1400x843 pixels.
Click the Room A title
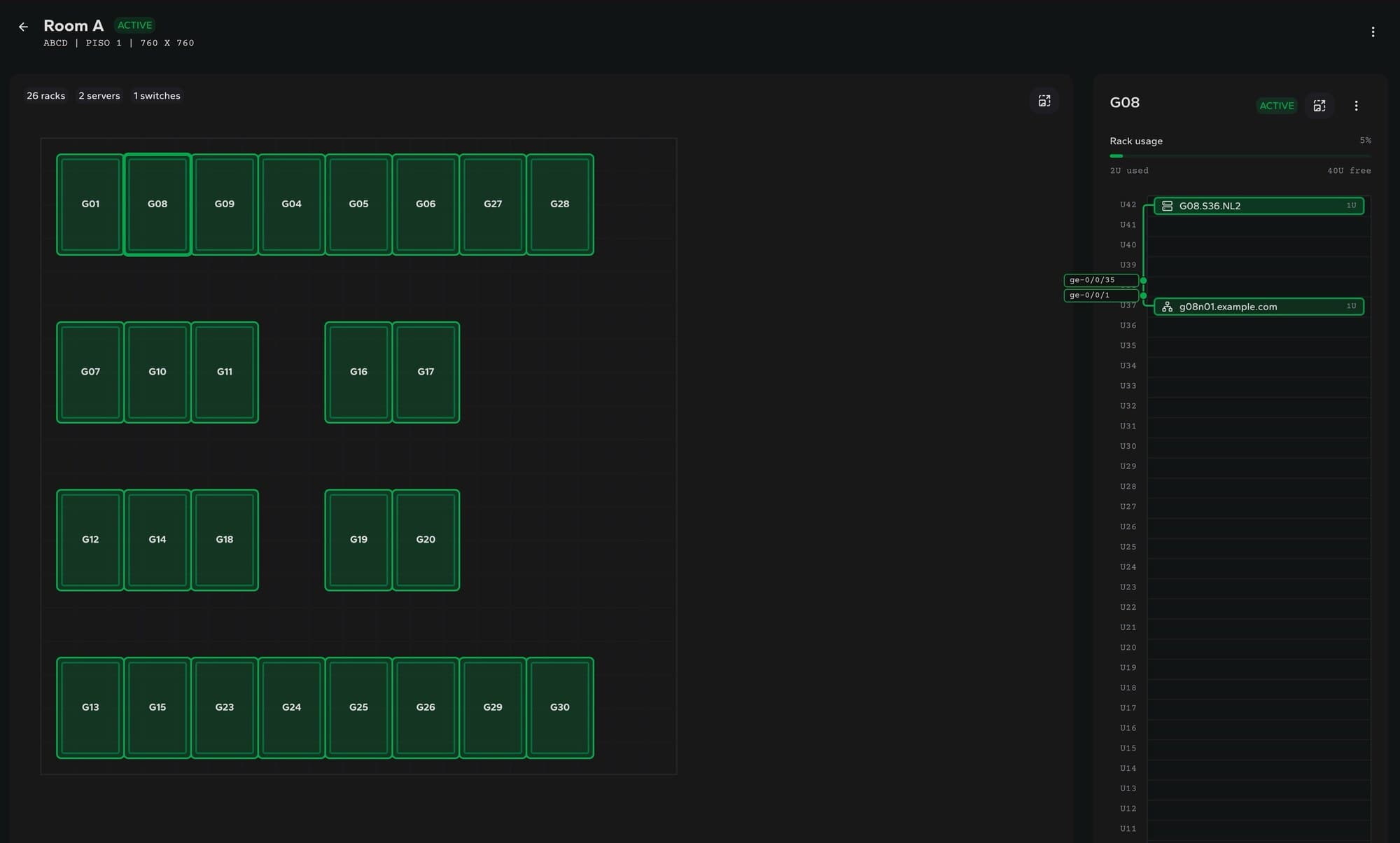click(73, 26)
